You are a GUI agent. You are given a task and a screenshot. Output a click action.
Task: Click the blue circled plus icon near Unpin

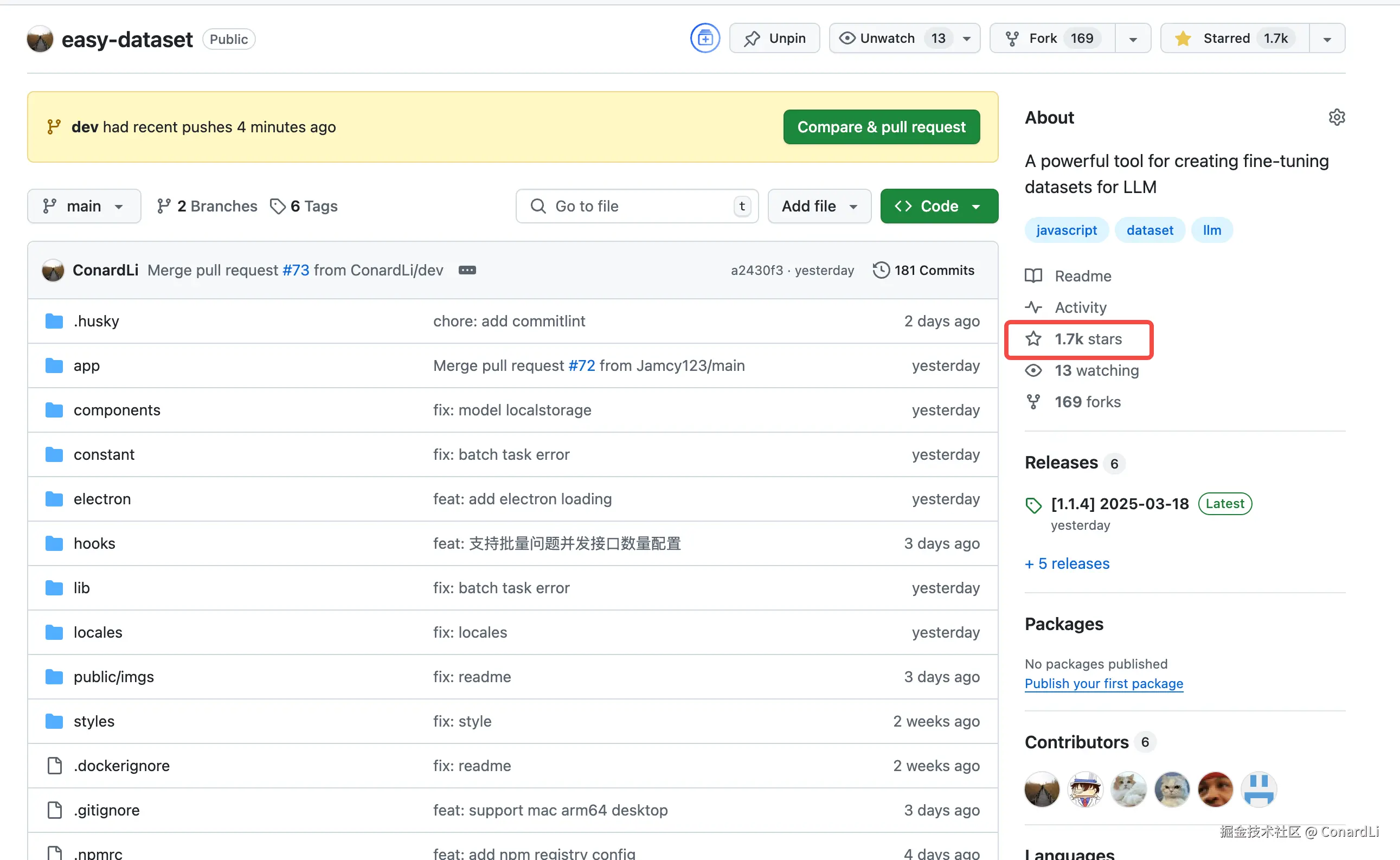pos(704,38)
